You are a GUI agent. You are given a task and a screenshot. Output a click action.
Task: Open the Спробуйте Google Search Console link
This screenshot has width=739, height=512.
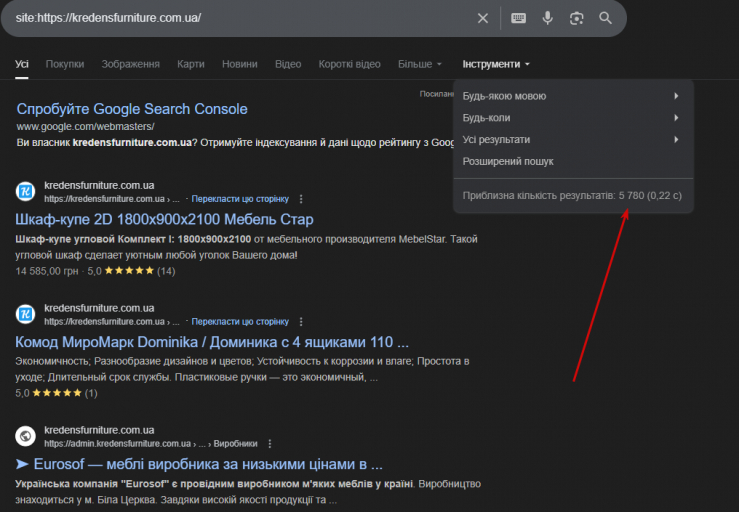tap(132, 109)
